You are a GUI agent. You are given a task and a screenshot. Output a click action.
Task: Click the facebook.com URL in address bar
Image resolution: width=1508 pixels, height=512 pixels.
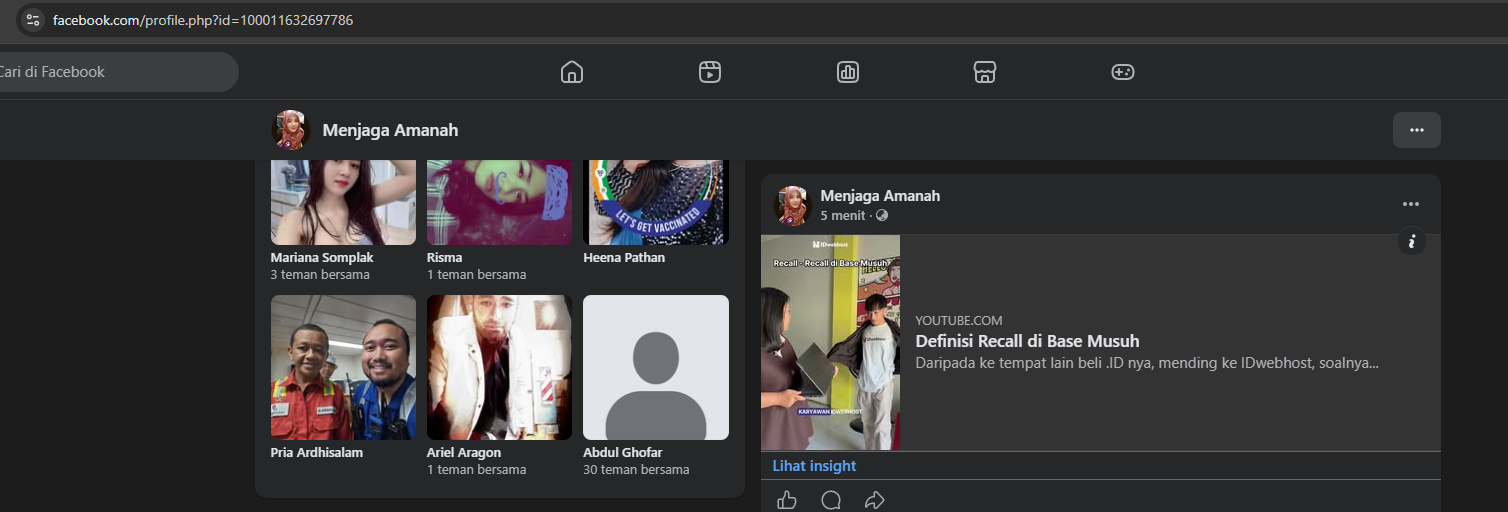(x=203, y=20)
